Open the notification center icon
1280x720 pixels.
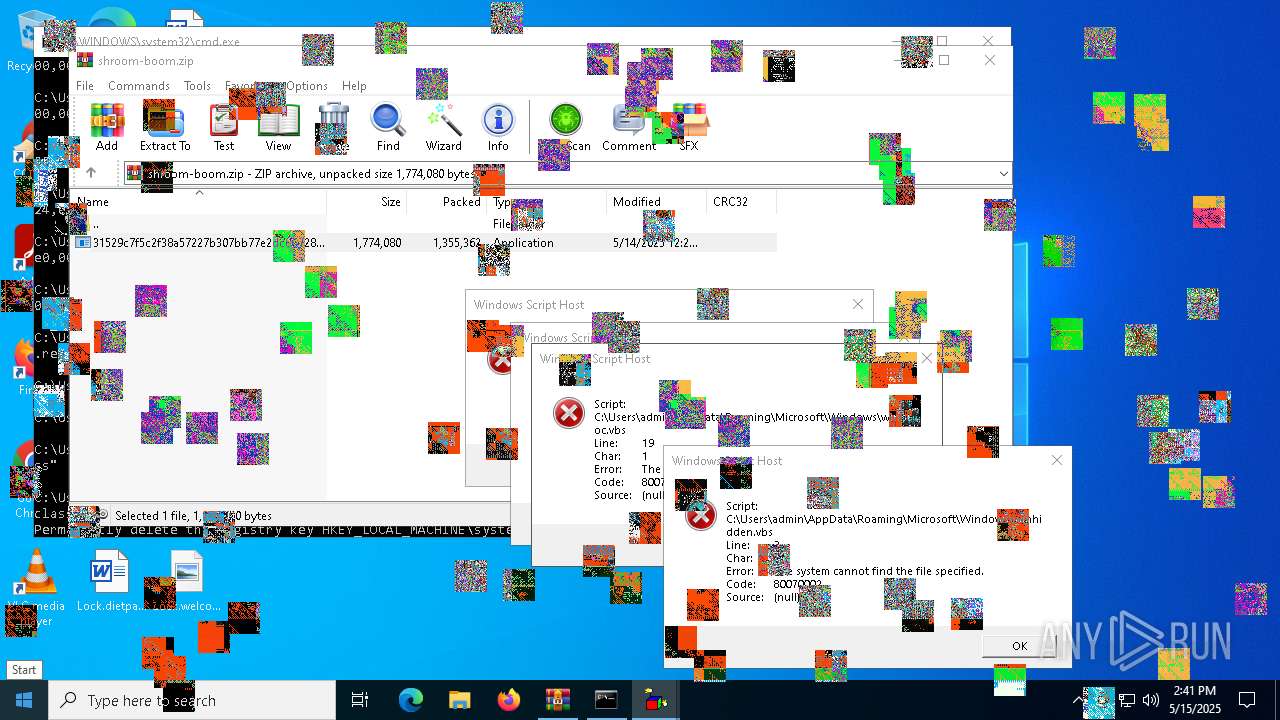point(1247,700)
